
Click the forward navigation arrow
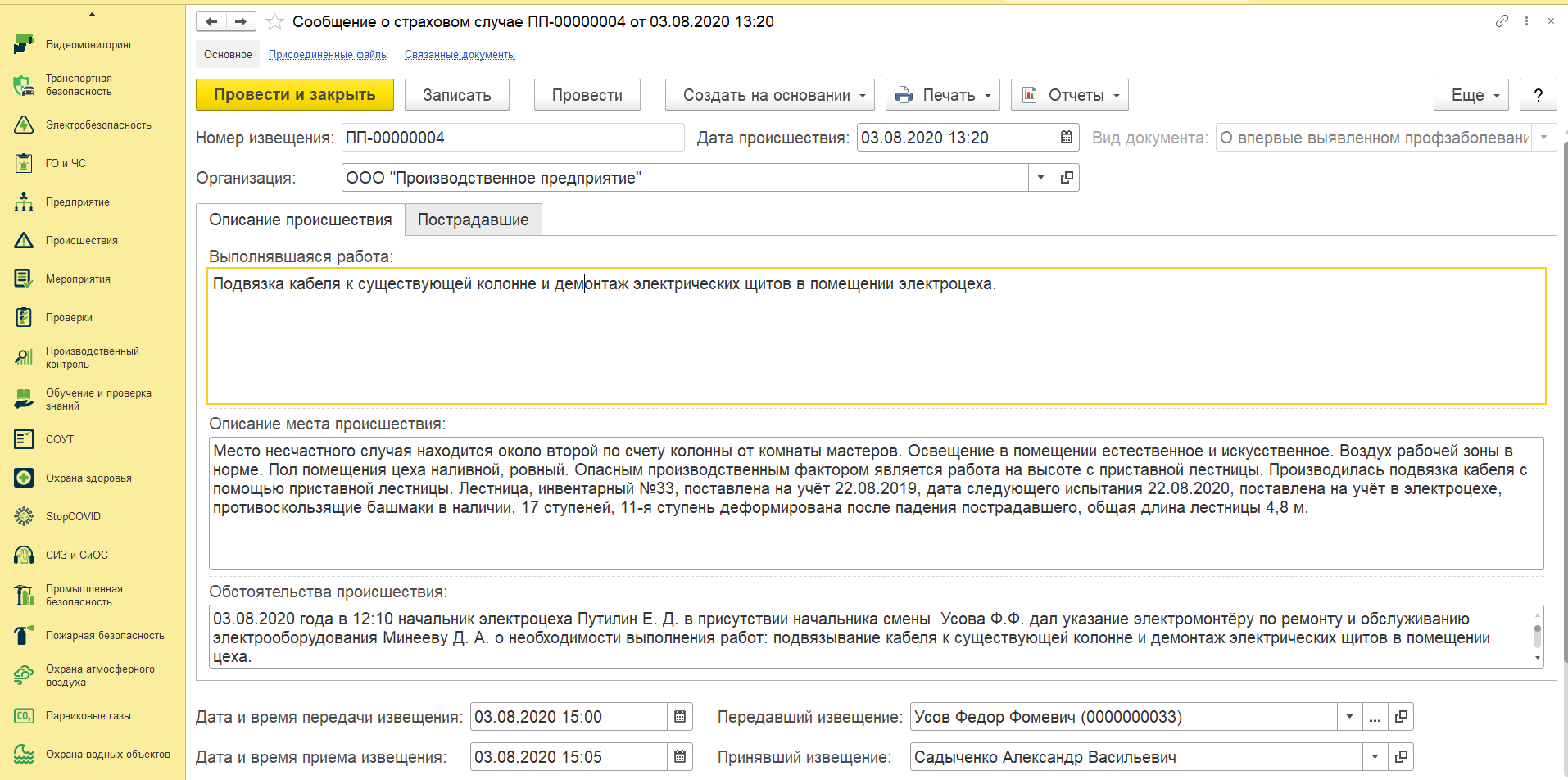(241, 21)
